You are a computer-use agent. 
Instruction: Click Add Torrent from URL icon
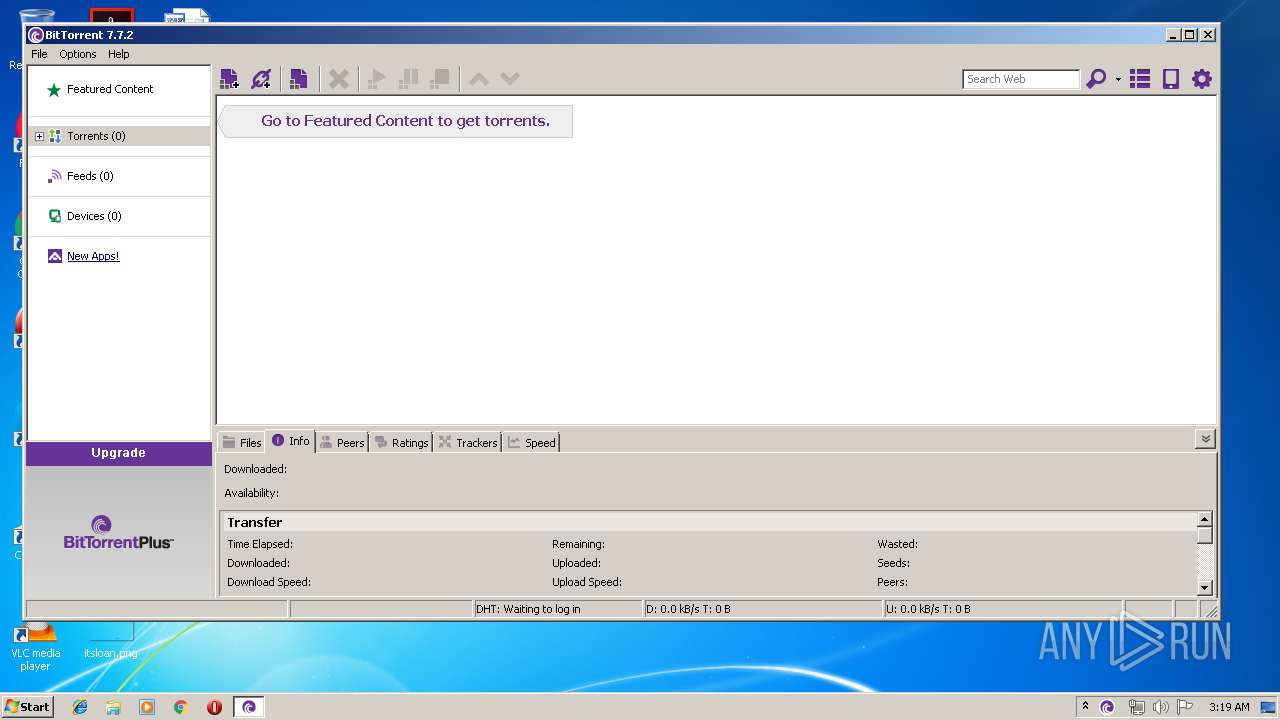point(261,79)
